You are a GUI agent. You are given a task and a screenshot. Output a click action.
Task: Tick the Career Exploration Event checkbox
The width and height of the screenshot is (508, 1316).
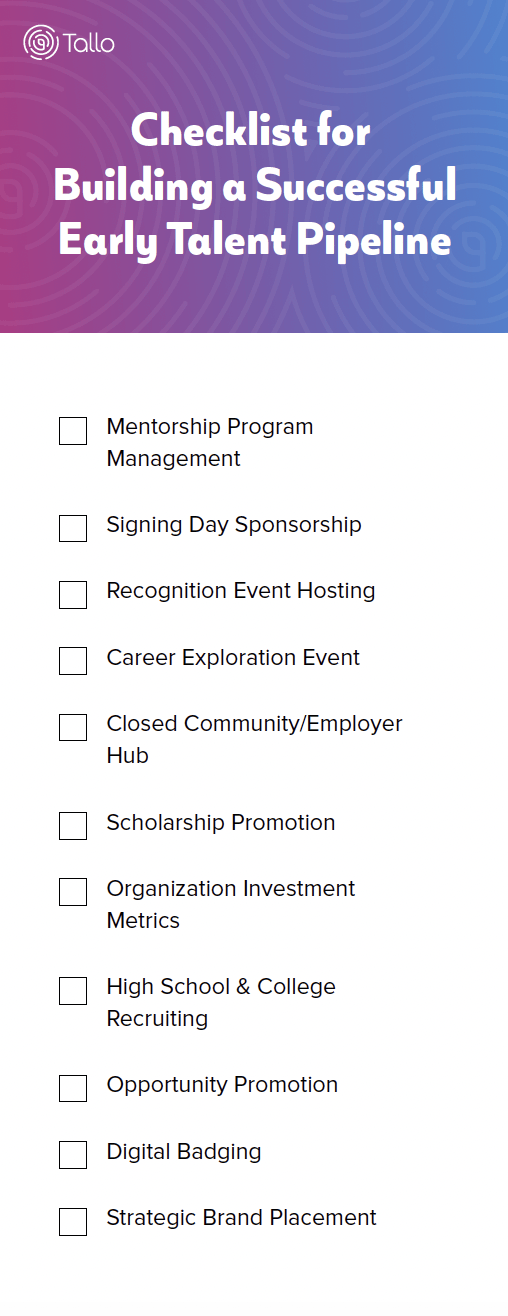click(x=73, y=661)
